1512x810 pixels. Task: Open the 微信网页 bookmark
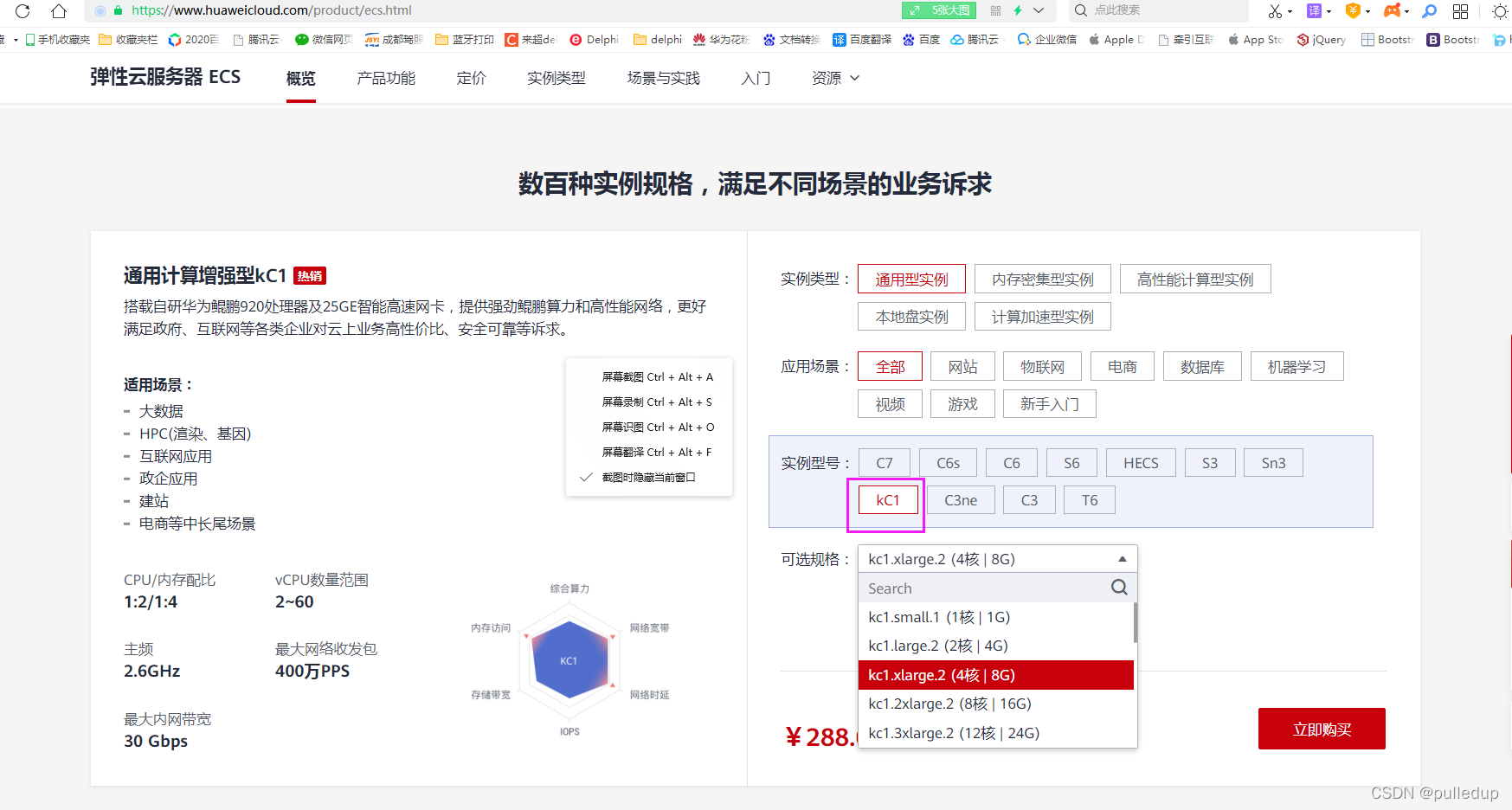pos(324,40)
